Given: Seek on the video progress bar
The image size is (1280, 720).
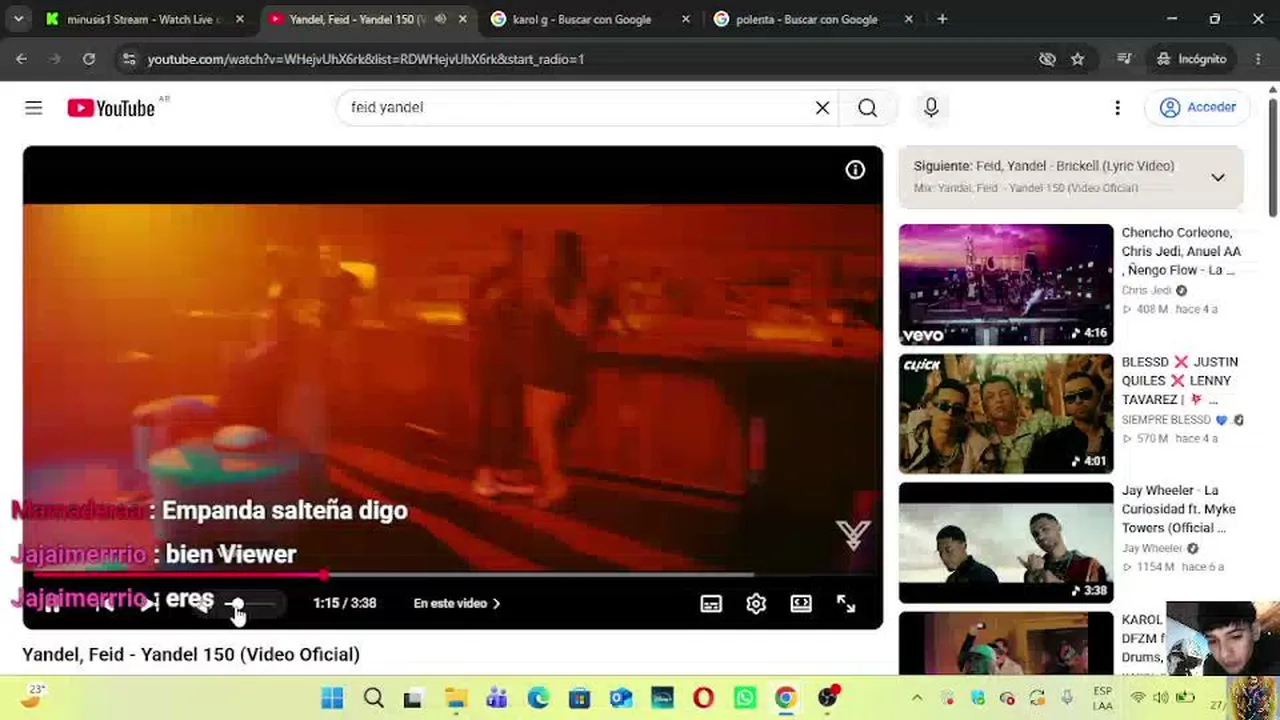Looking at the screenshot, I should [452, 575].
